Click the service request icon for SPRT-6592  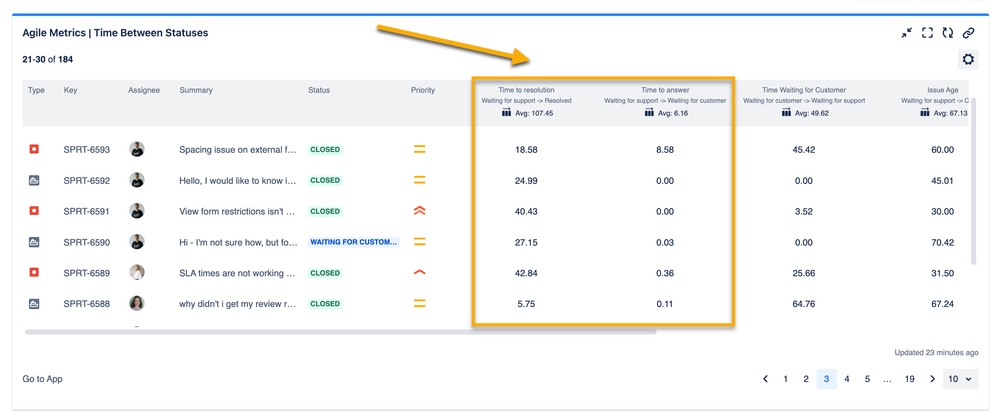pos(34,180)
